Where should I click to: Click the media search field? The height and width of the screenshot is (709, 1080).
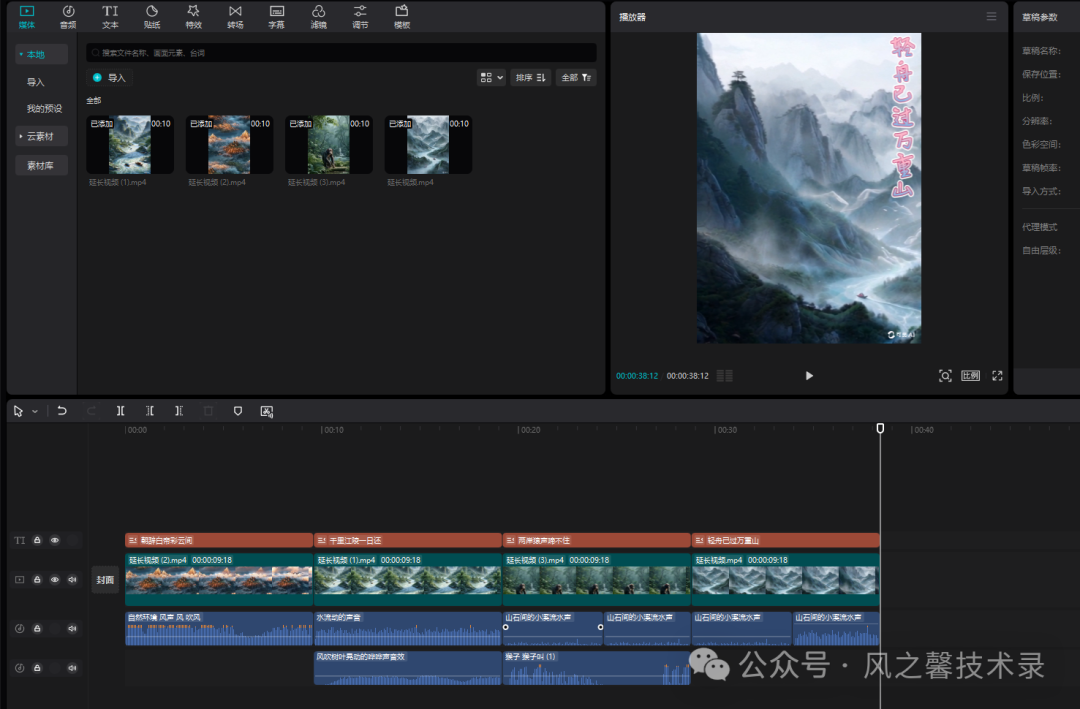pos(341,52)
